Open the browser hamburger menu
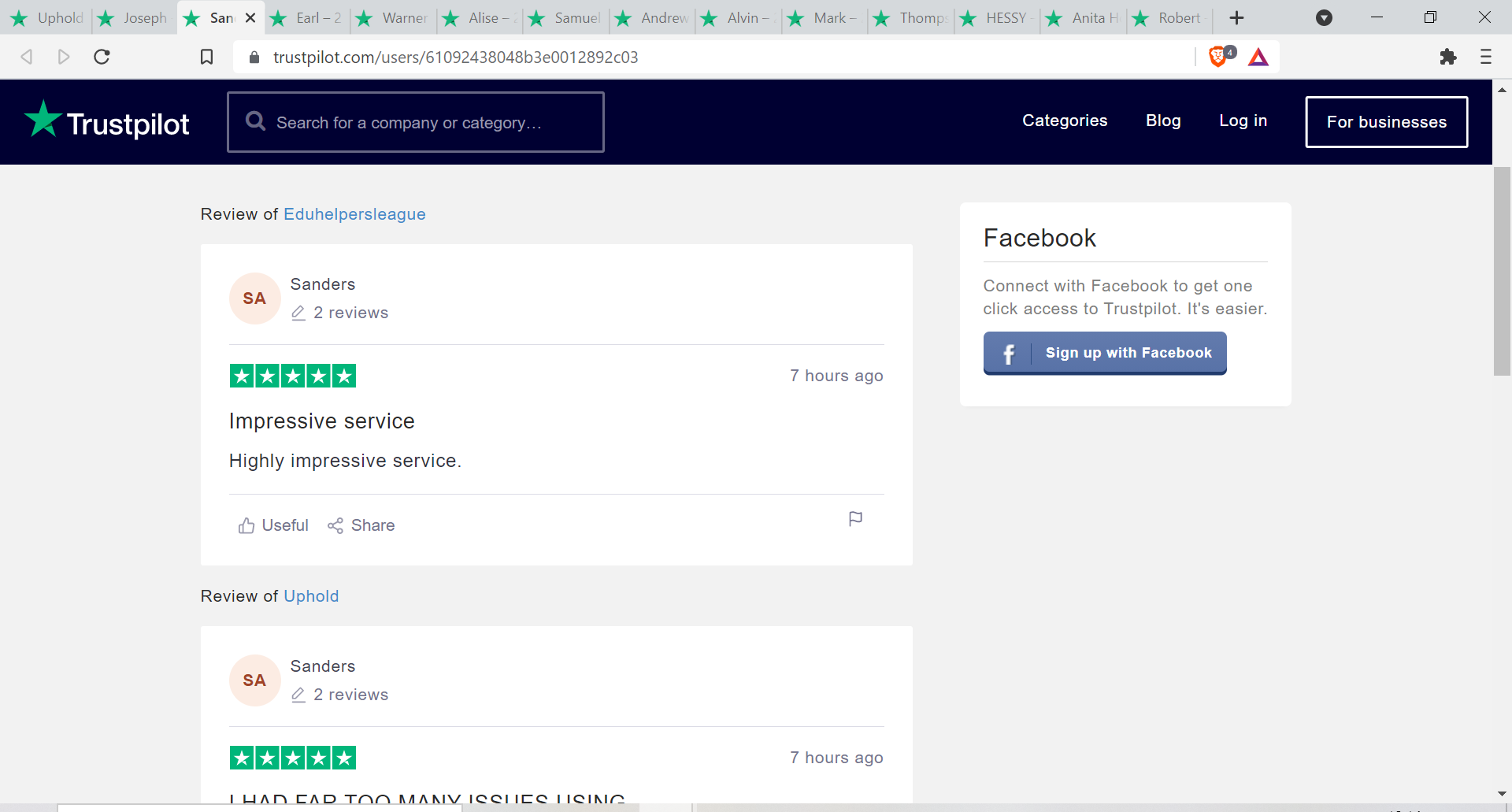The width and height of the screenshot is (1512, 812). 1486,57
